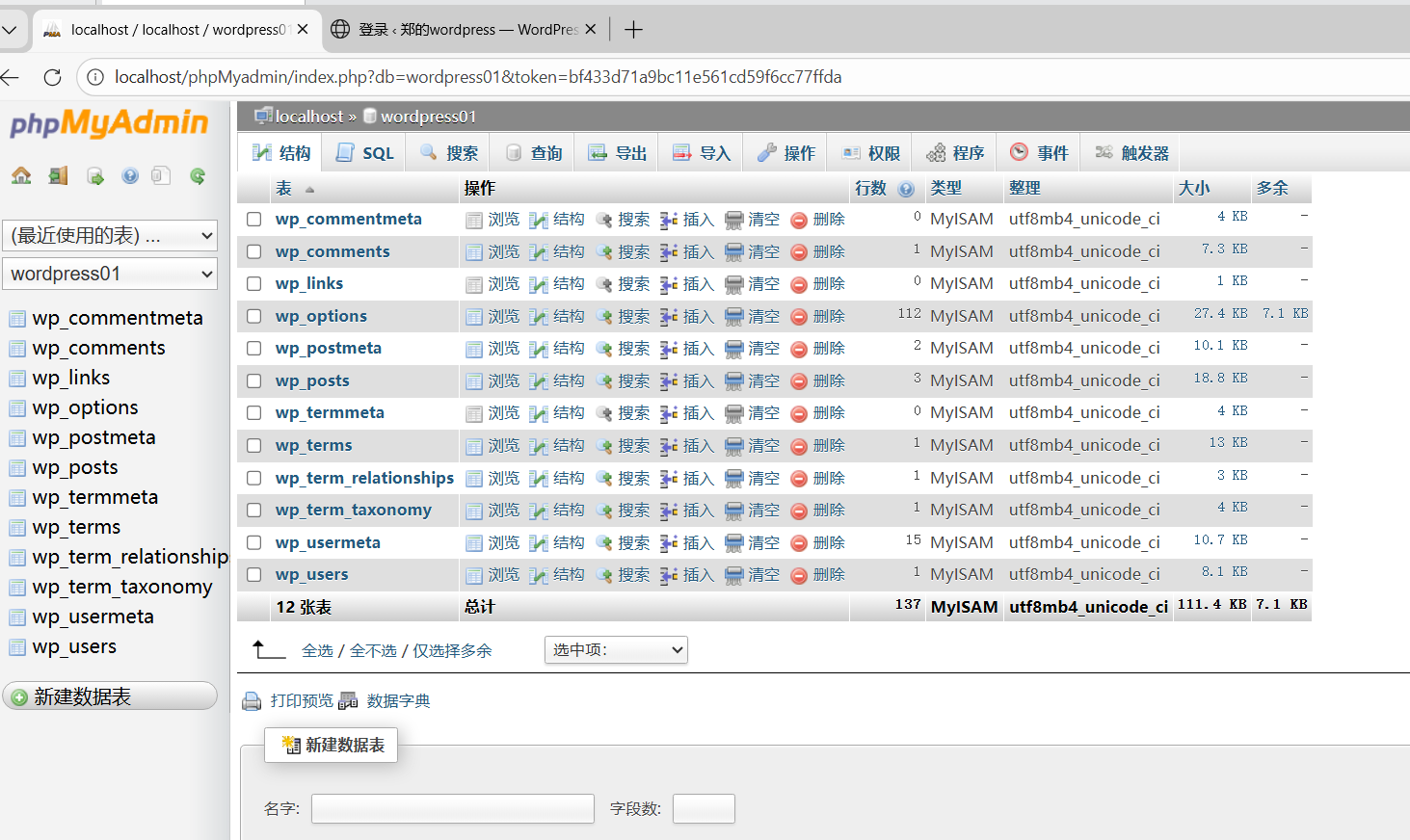Image resolution: width=1410 pixels, height=840 pixels.
Task: Click 新建数据表 button in sidebar
Action: (110, 696)
